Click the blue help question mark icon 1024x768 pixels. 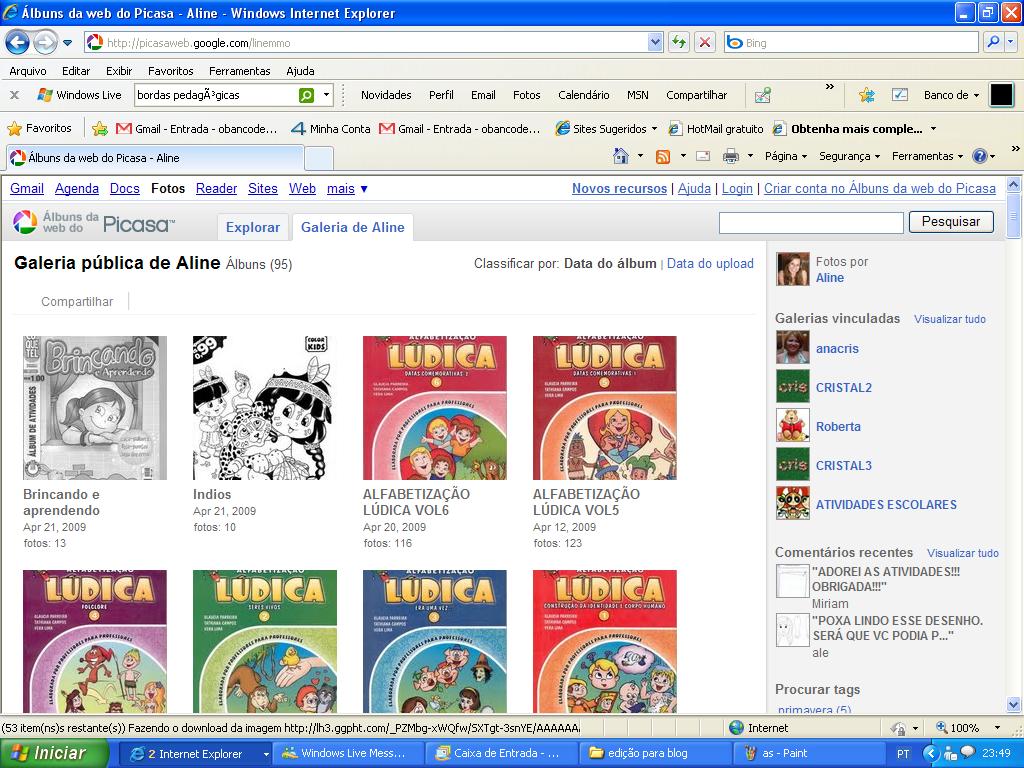tap(979, 156)
